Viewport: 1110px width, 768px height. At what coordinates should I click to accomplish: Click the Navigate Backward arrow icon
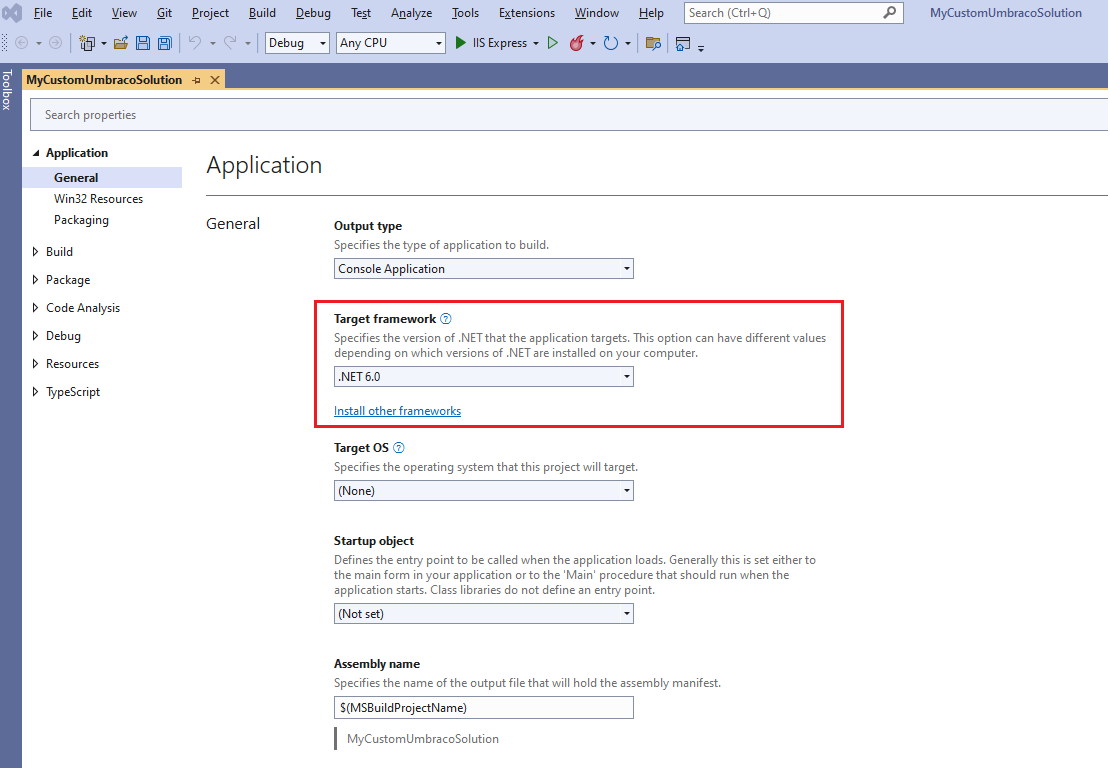click(22, 43)
